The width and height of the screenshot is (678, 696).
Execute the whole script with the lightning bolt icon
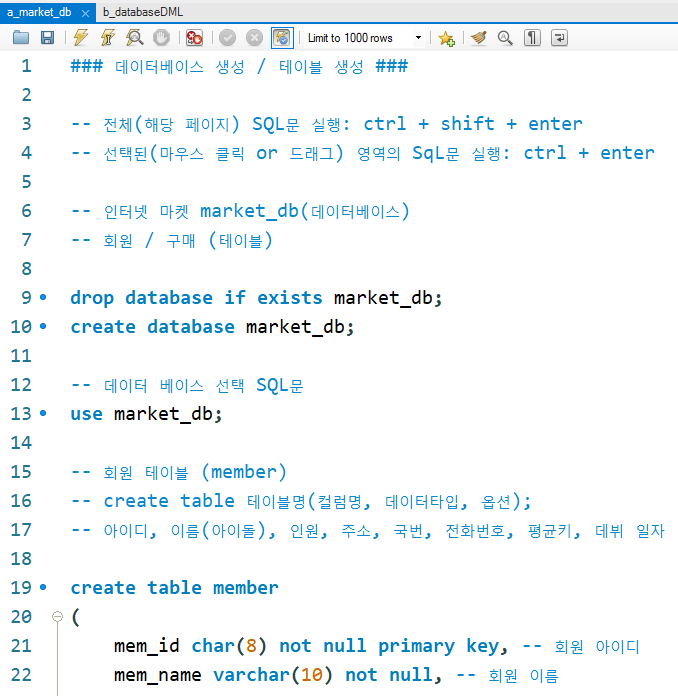point(81,38)
